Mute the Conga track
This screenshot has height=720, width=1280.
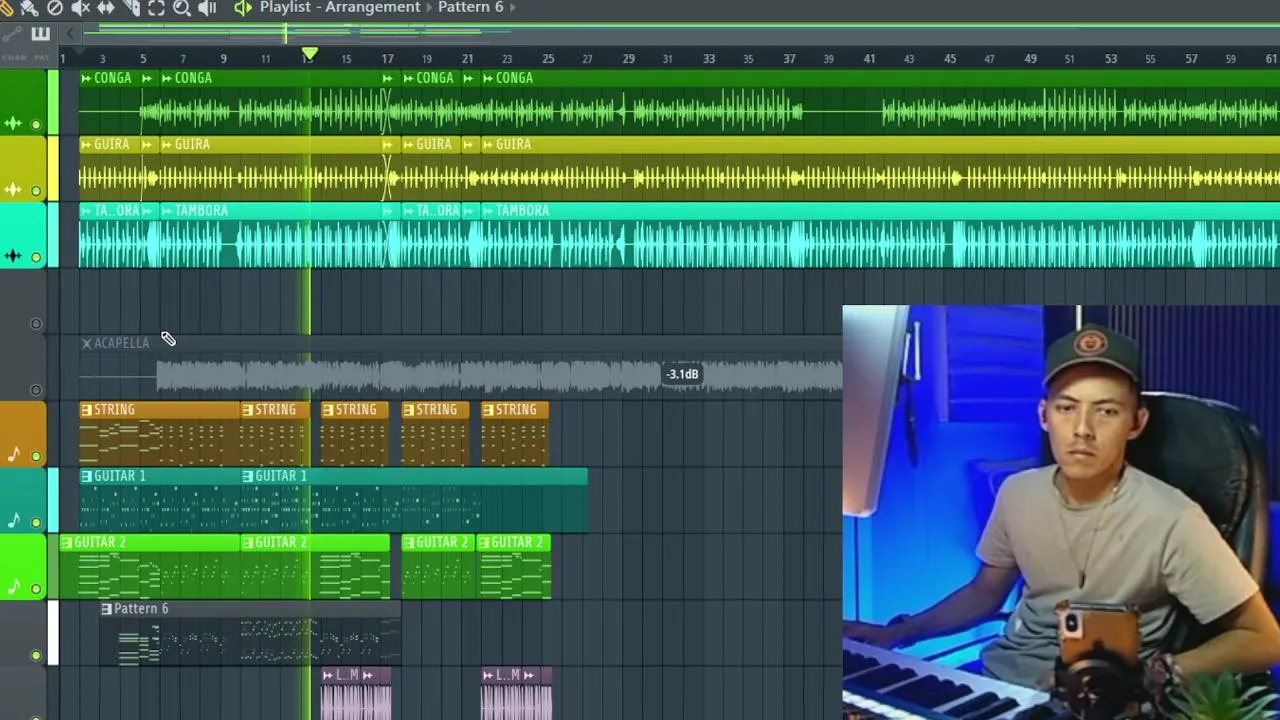[x=36, y=125]
